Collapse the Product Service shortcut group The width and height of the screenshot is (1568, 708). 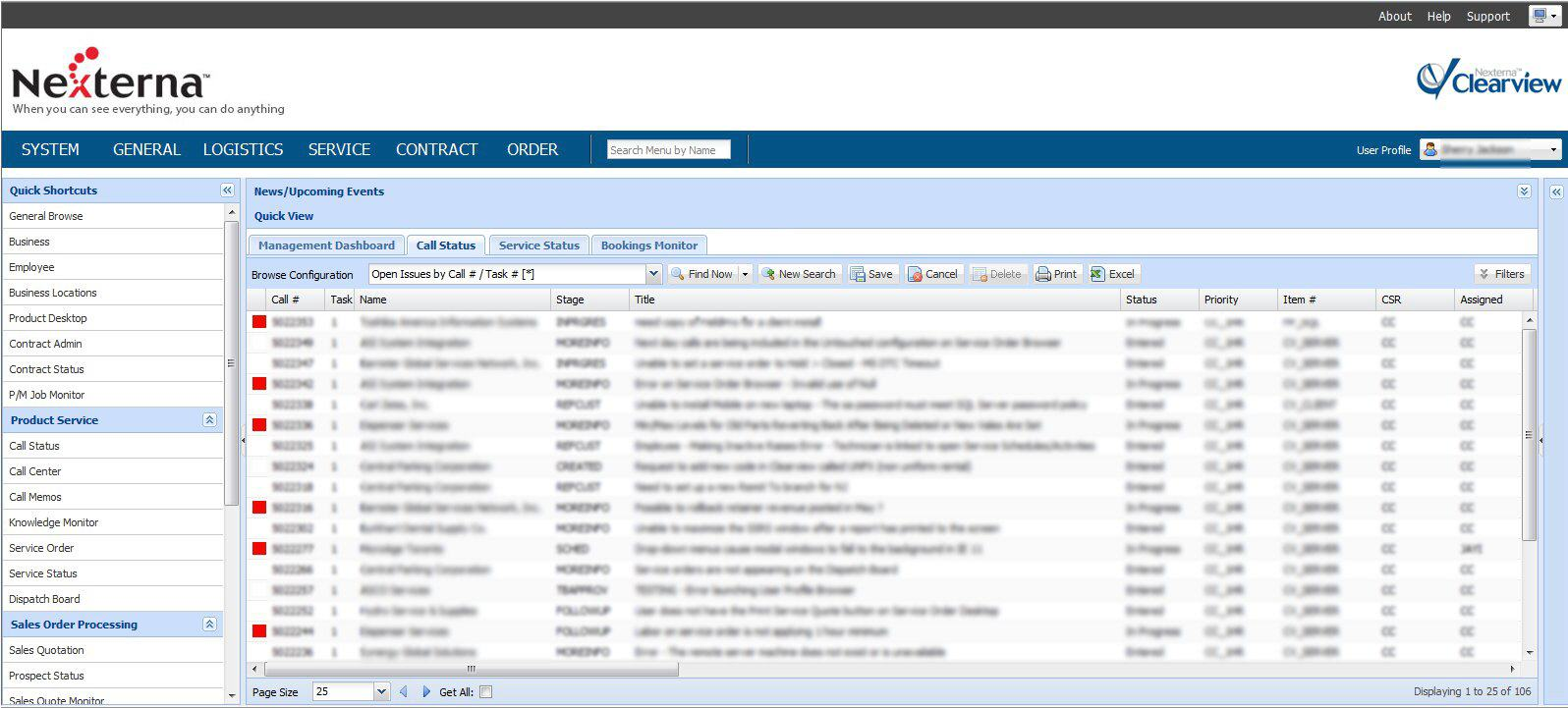pyautogui.click(x=209, y=420)
